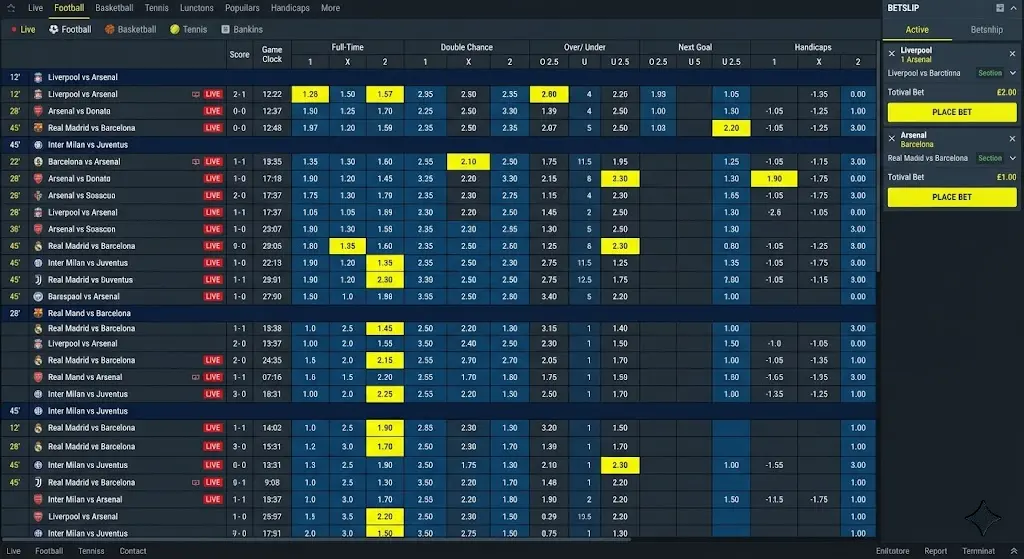Open Live tab in the top navigation bar
The height and width of the screenshot is (559, 1024).
[35, 8]
